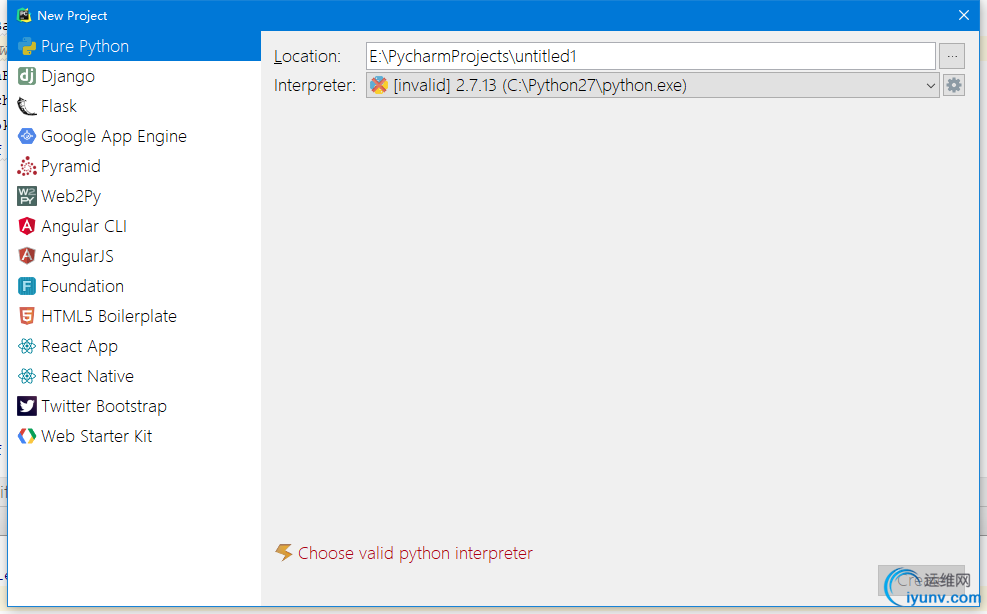Click the invalid 2.7.13 interpreter text
Viewport: 987px width, 614px height.
click(540, 86)
